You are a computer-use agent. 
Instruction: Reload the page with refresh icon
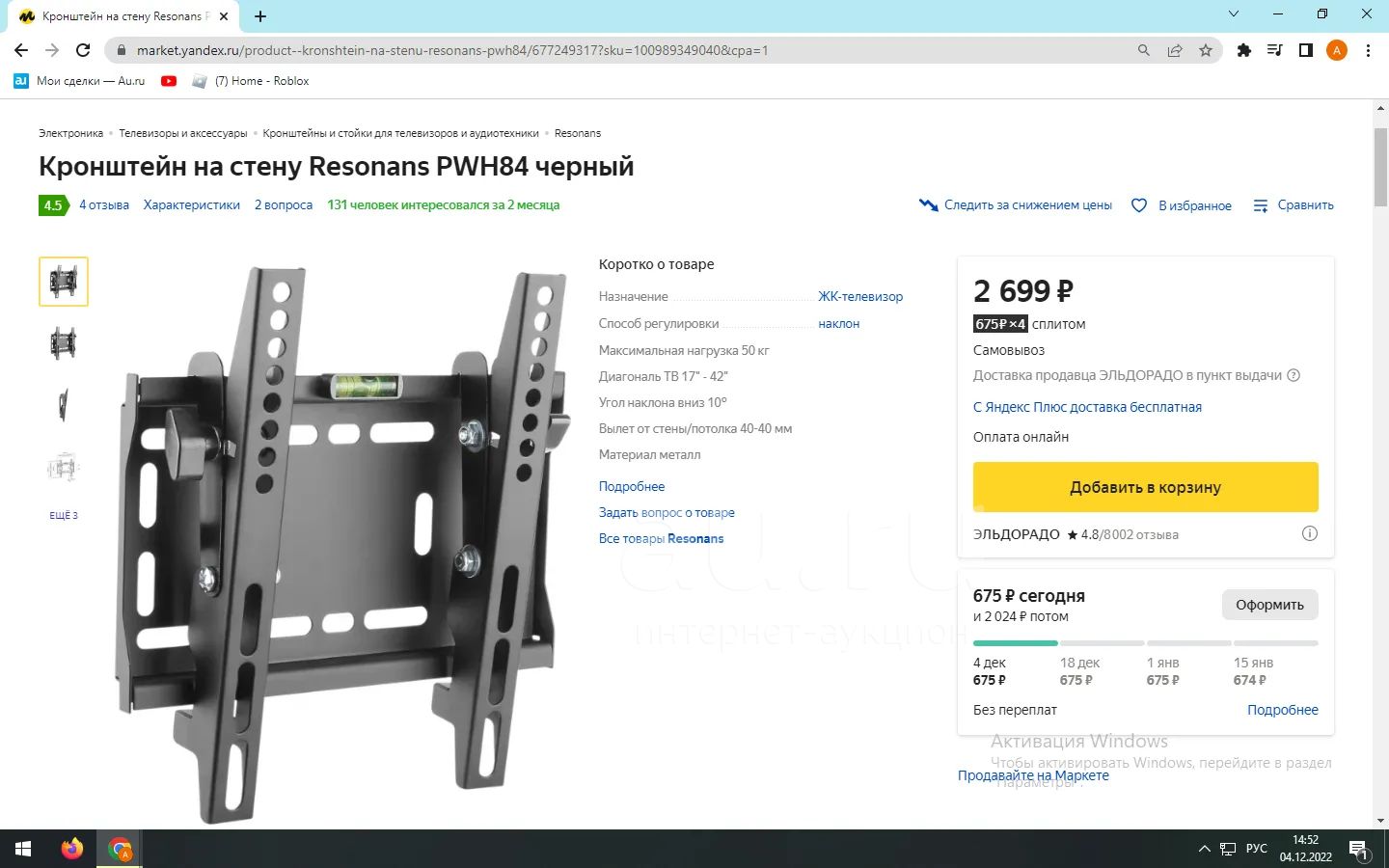83,50
